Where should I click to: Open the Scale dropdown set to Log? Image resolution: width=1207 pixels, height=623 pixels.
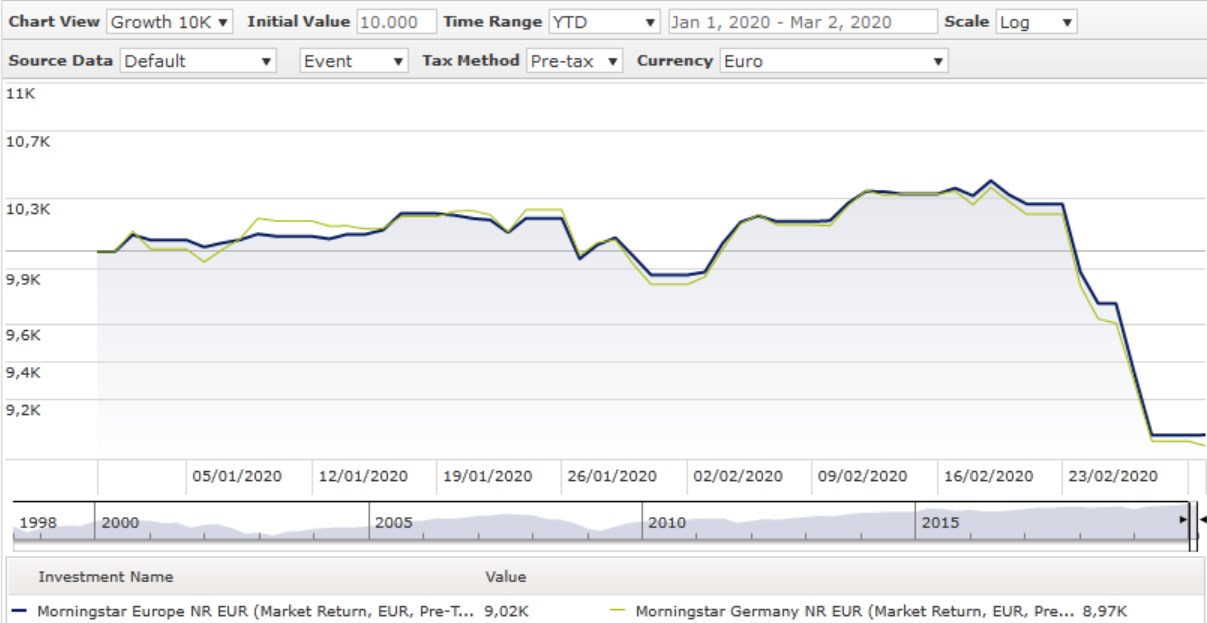(1036, 22)
